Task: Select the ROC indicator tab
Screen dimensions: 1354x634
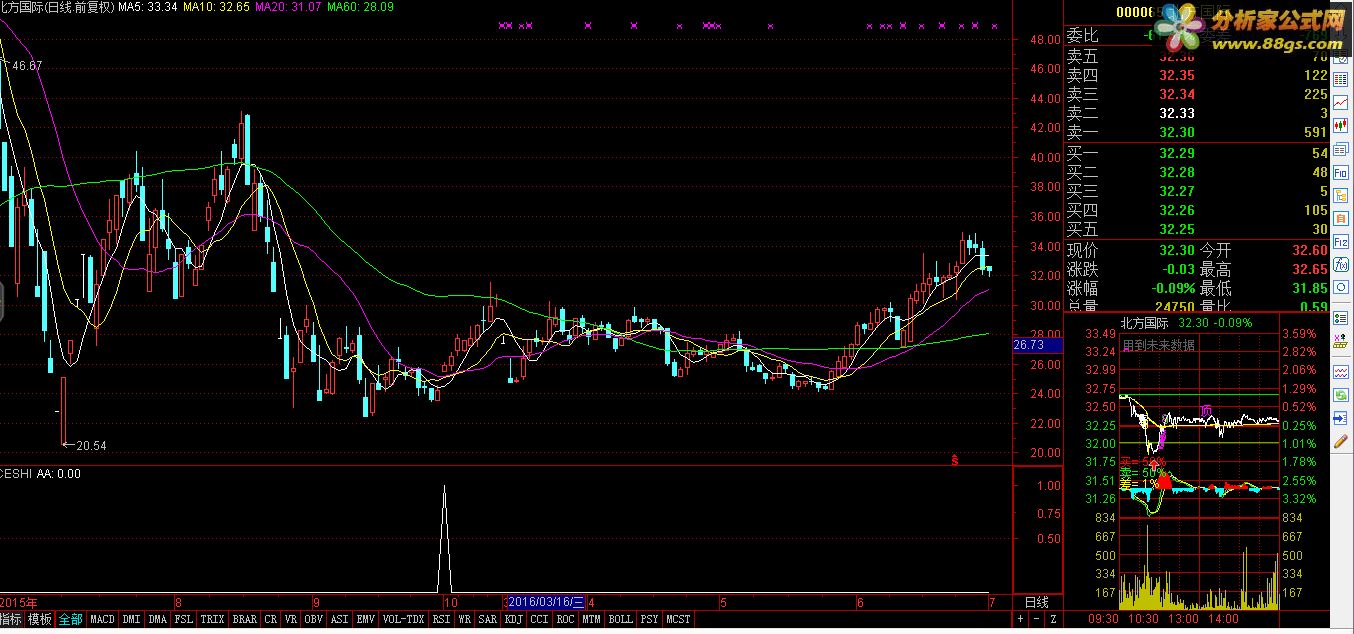Action: click(x=565, y=619)
